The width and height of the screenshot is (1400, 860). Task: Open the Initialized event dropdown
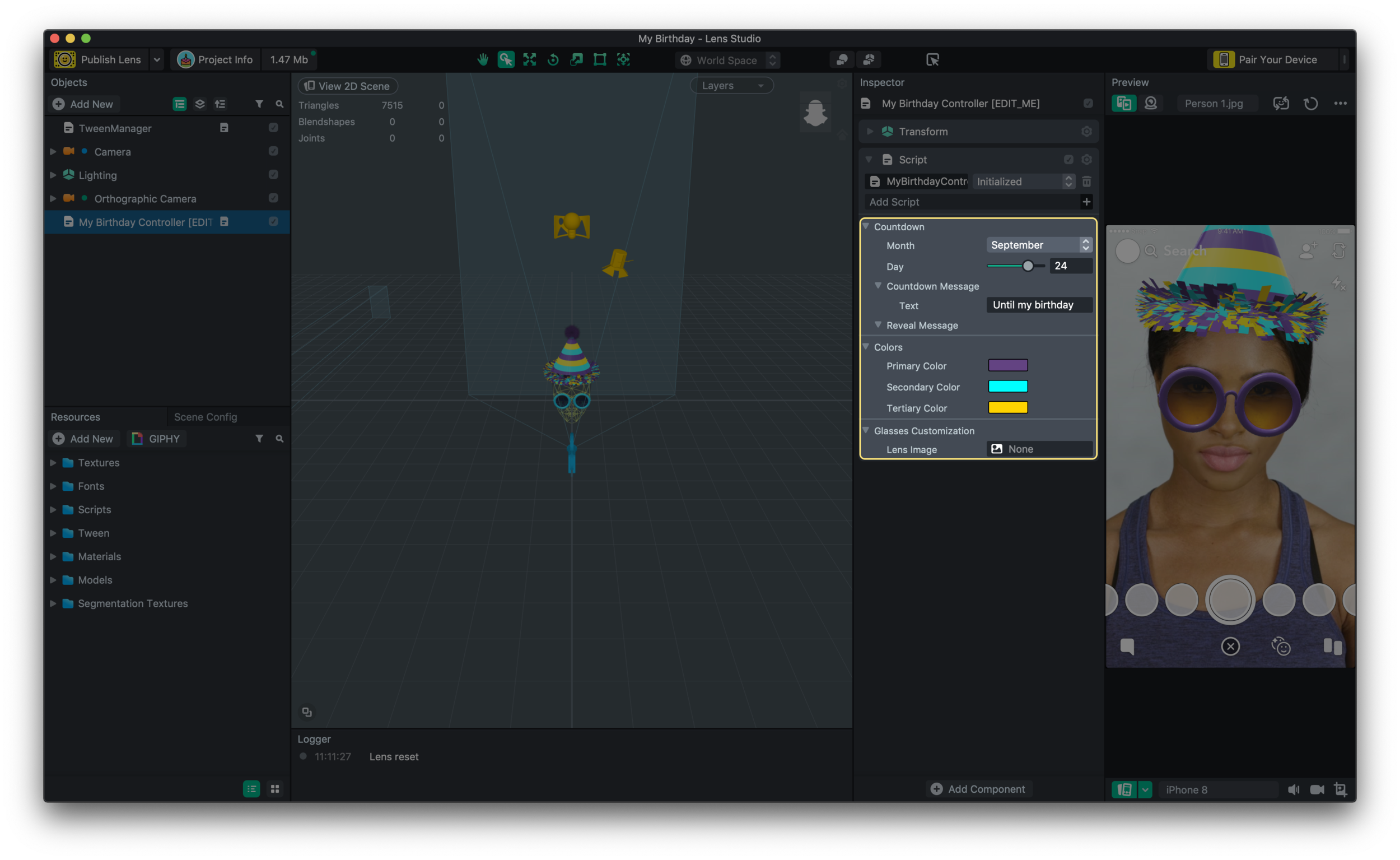click(1023, 182)
